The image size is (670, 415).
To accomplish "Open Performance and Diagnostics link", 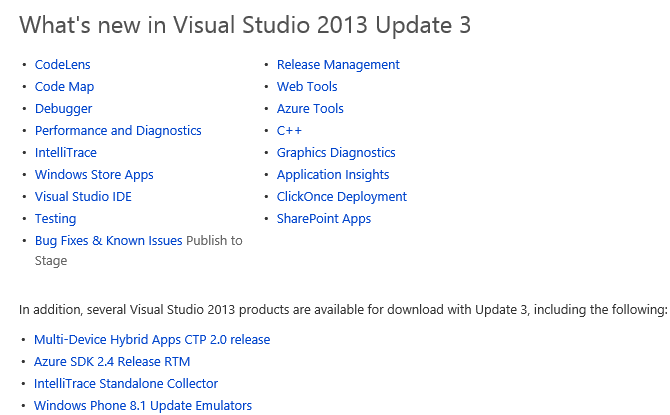I will [x=118, y=131].
